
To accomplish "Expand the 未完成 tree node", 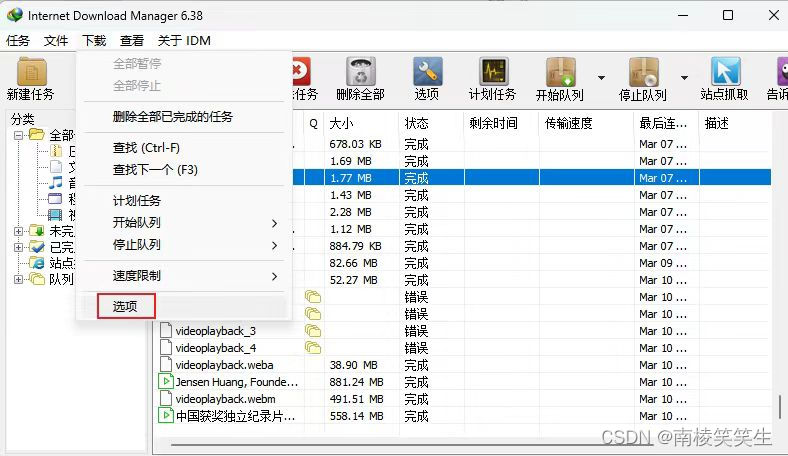I will (19, 231).
